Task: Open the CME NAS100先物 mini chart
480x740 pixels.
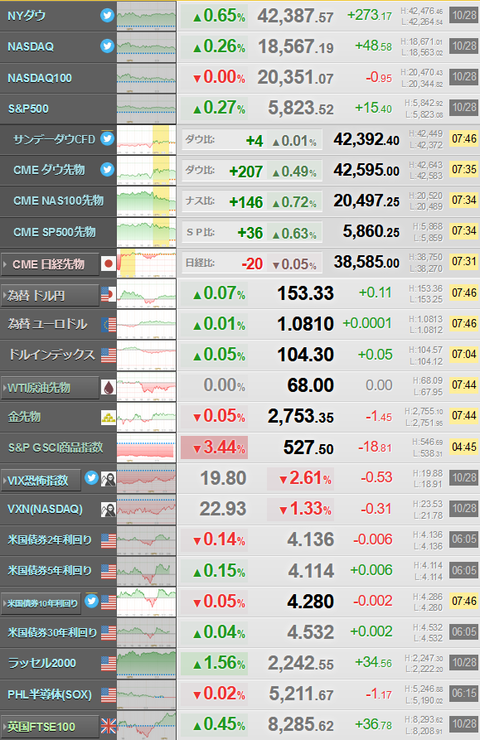Action: point(146,201)
